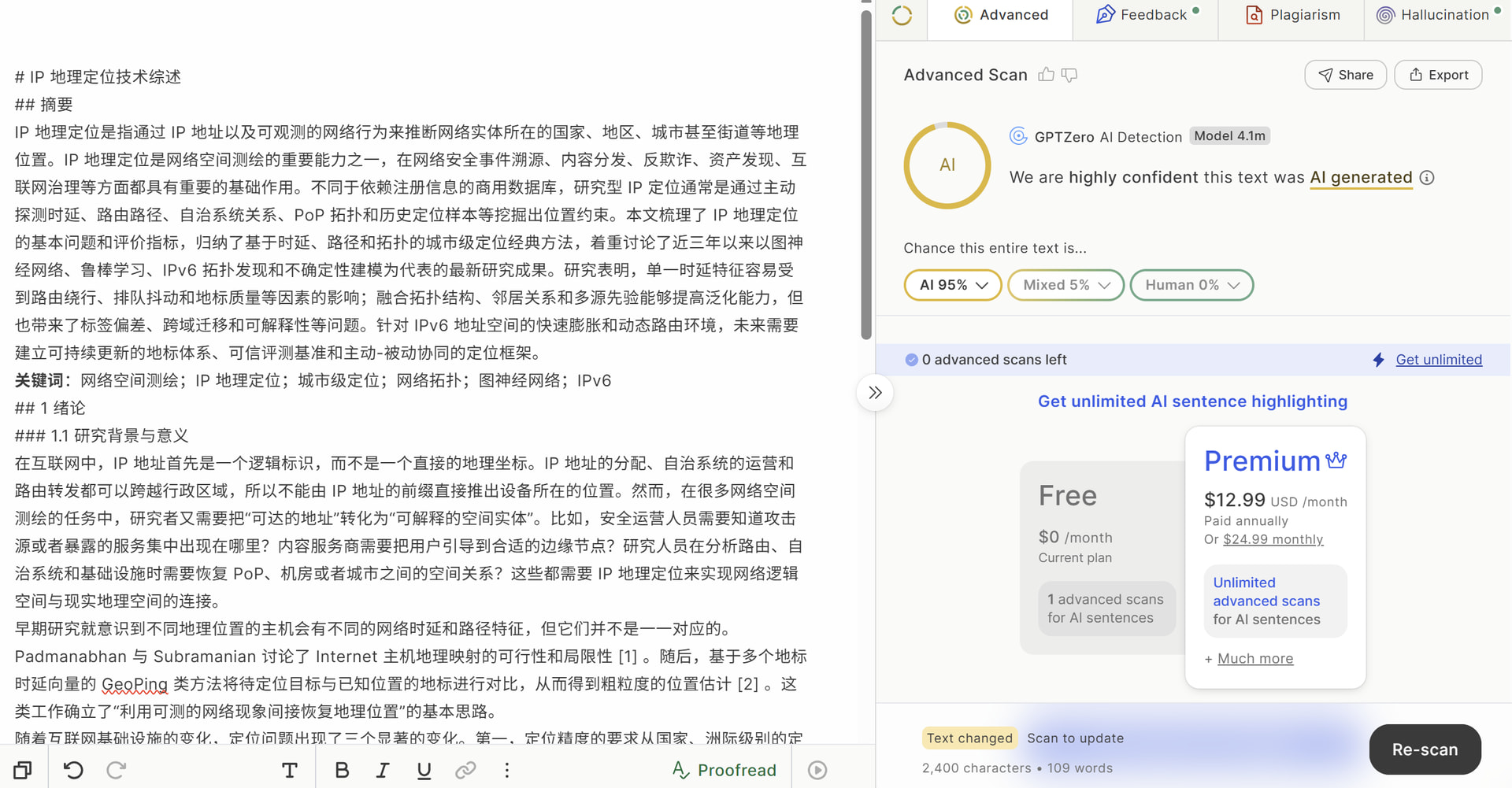Expand the Human 0% dropdown
The image size is (1512, 788).
[x=1191, y=285]
